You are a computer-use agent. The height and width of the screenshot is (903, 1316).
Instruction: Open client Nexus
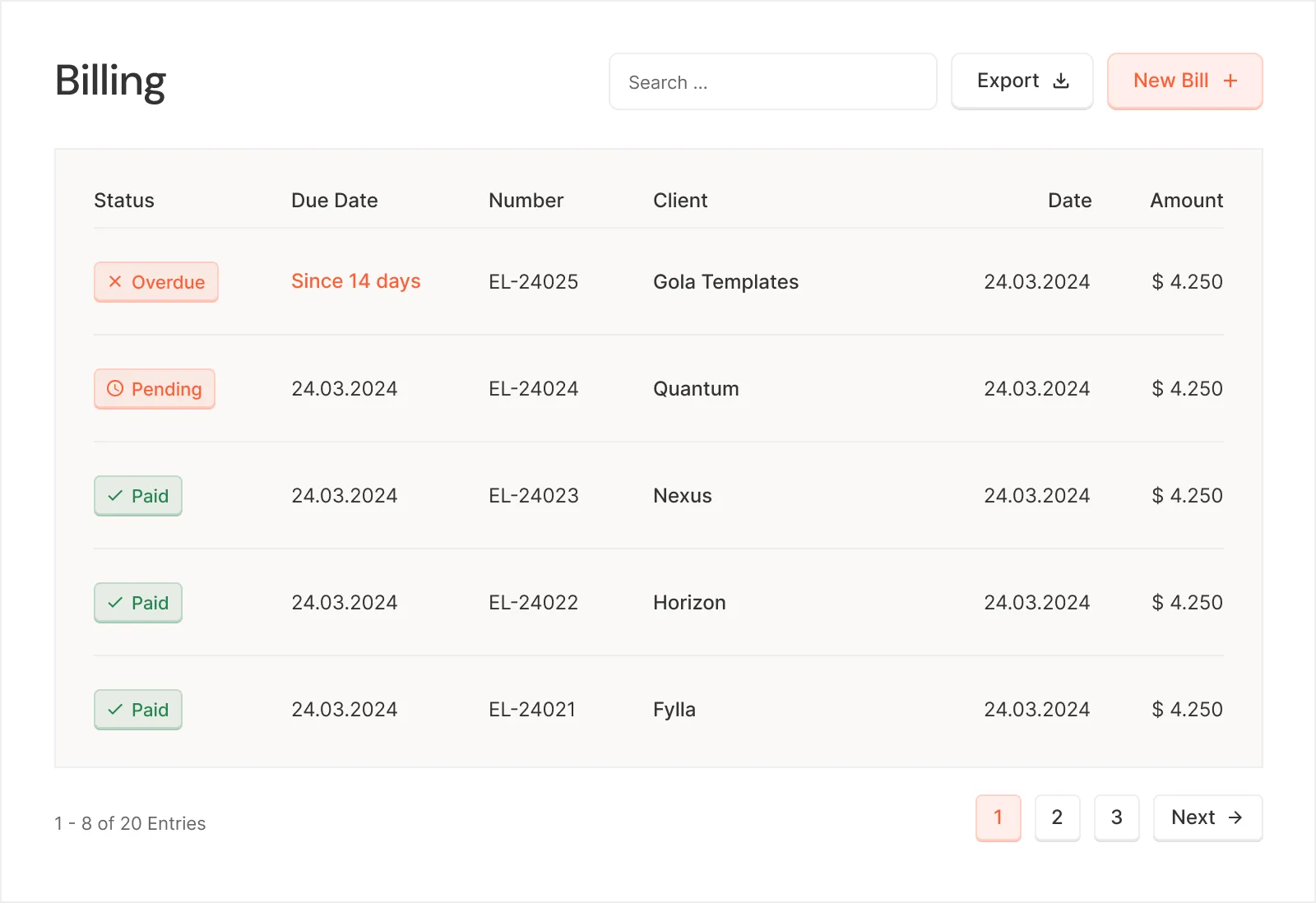[x=683, y=496]
